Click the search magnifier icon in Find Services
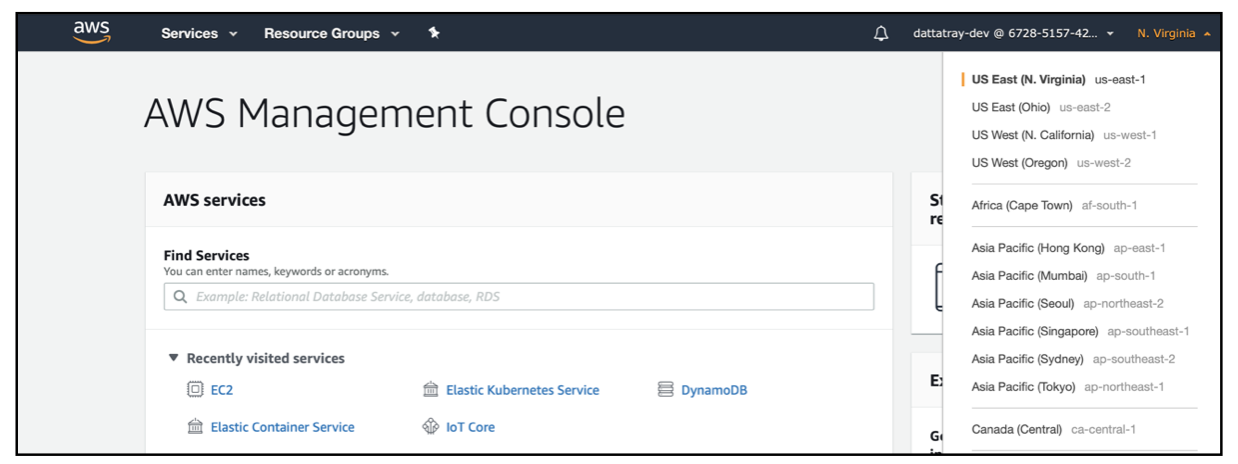The height and width of the screenshot is (464, 1238). pos(181,297)
